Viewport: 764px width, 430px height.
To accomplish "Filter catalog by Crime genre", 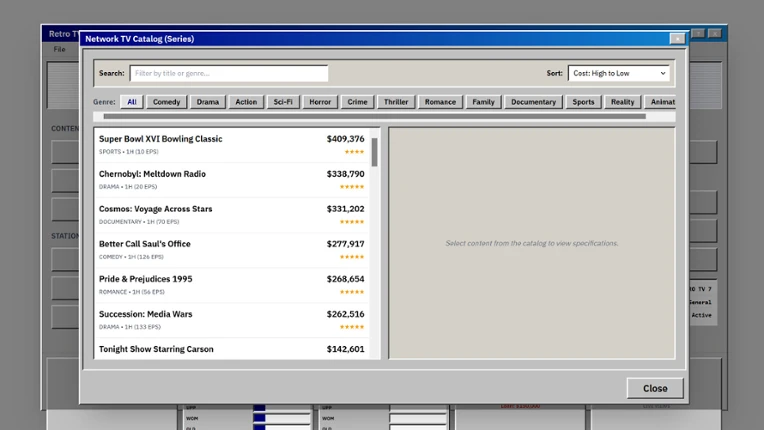I will [x=357, y=102].
